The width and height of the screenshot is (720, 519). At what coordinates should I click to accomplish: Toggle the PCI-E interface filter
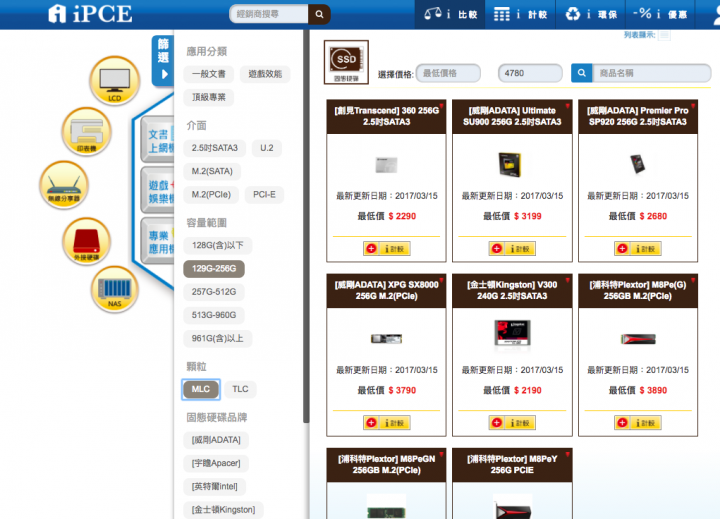(264, 195)
